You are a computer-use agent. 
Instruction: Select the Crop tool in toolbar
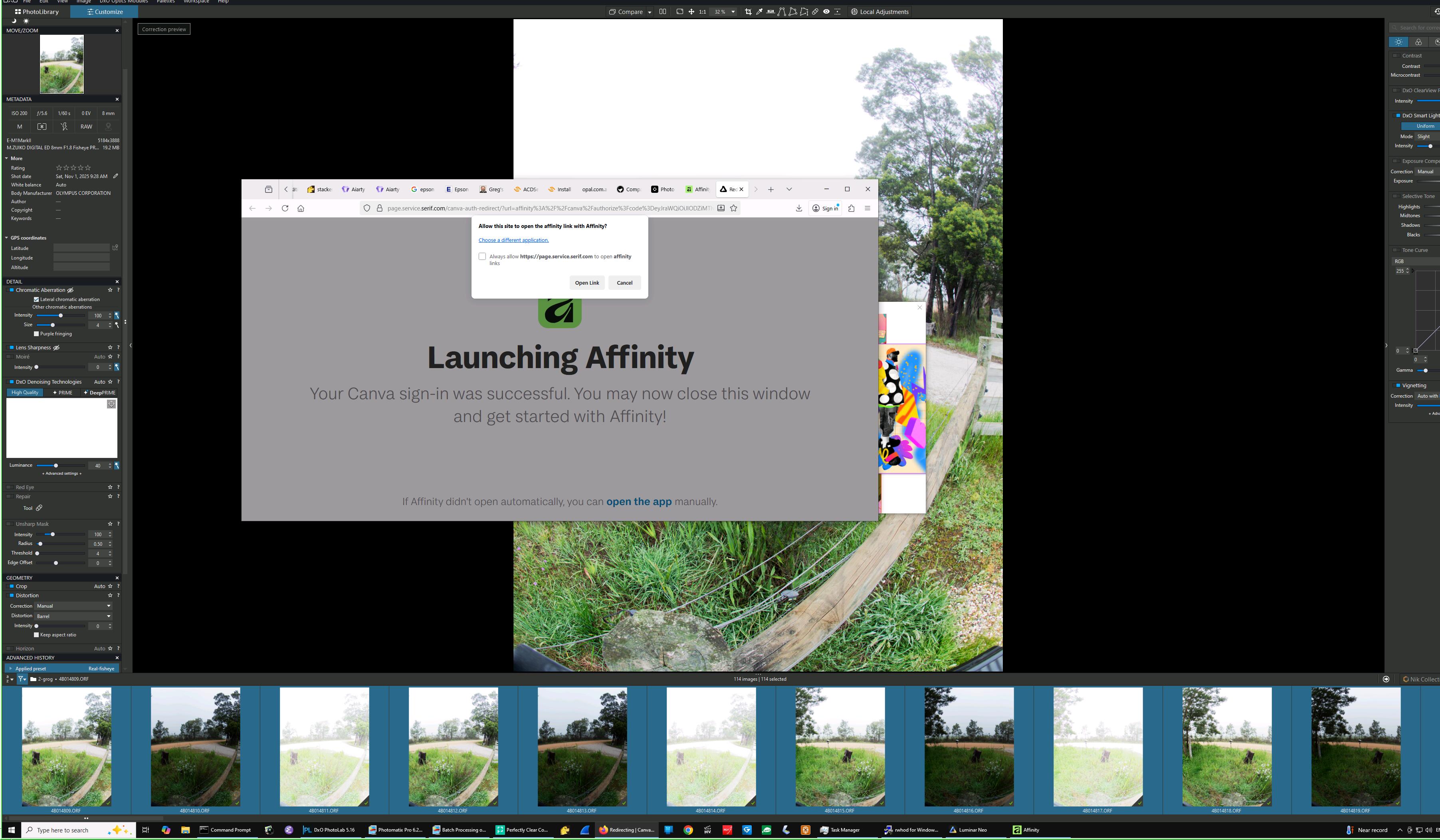[748, 12]
